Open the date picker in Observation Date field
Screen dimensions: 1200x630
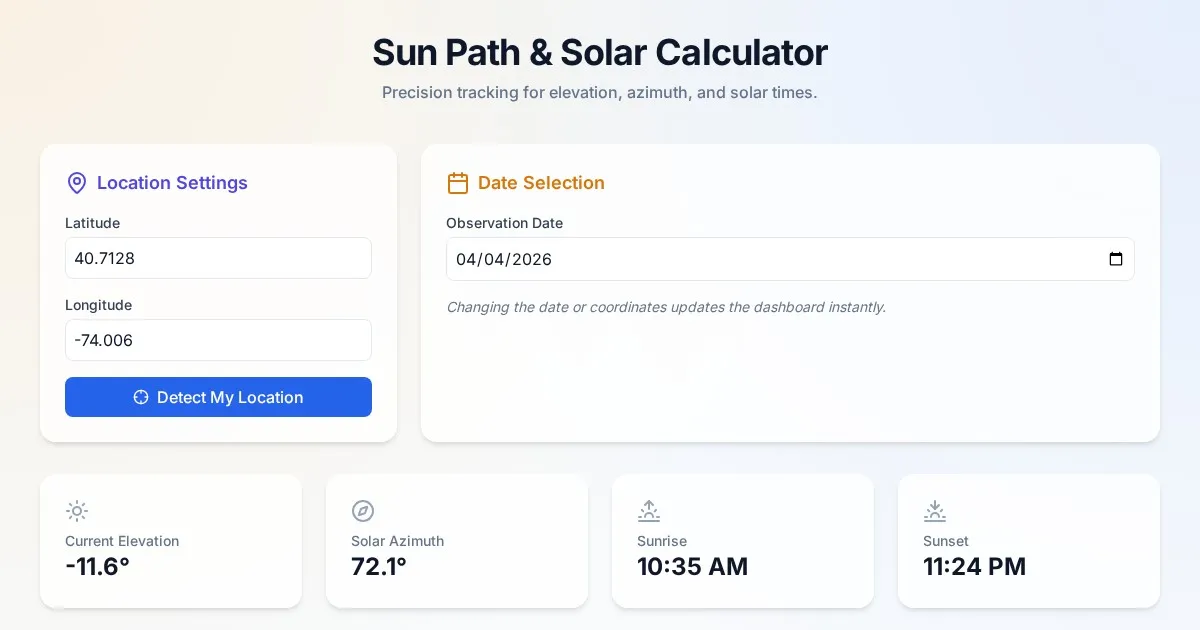[x=1116, y=259]
